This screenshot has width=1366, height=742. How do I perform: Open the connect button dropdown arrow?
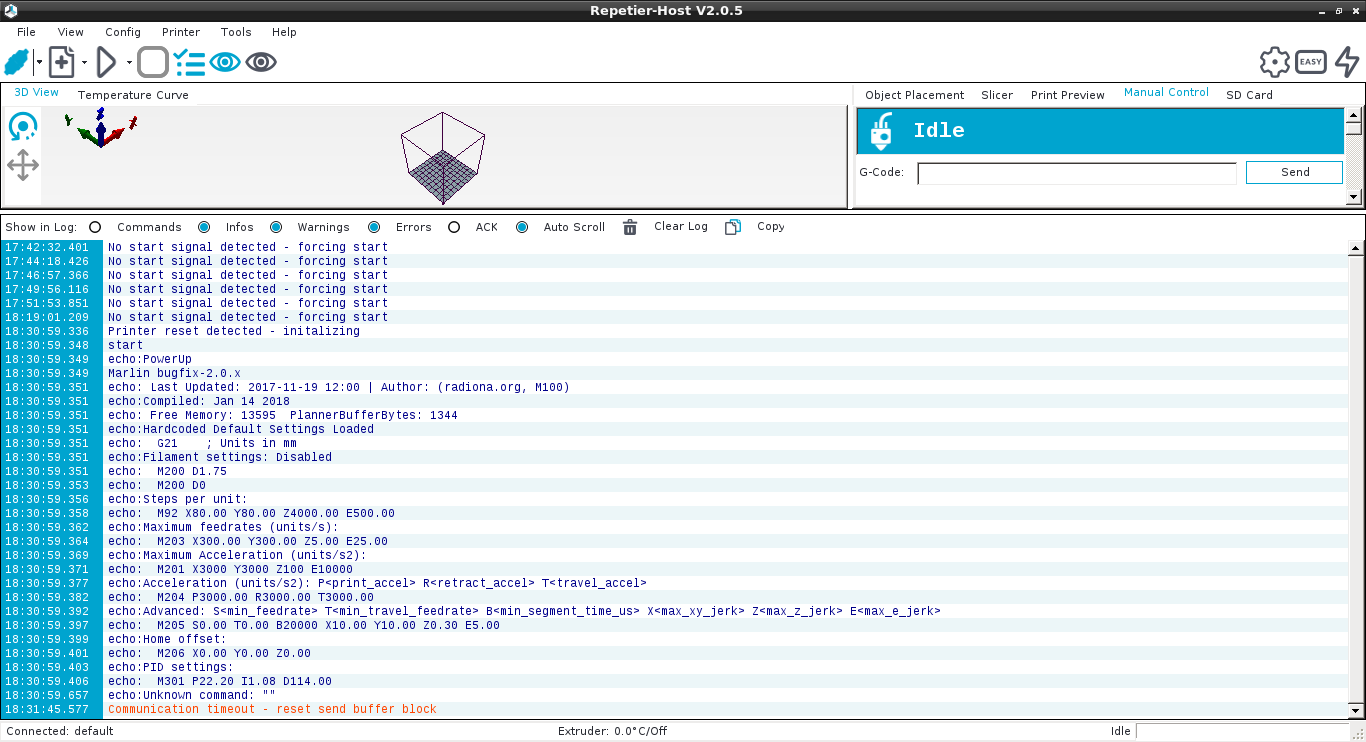(39, 63)
